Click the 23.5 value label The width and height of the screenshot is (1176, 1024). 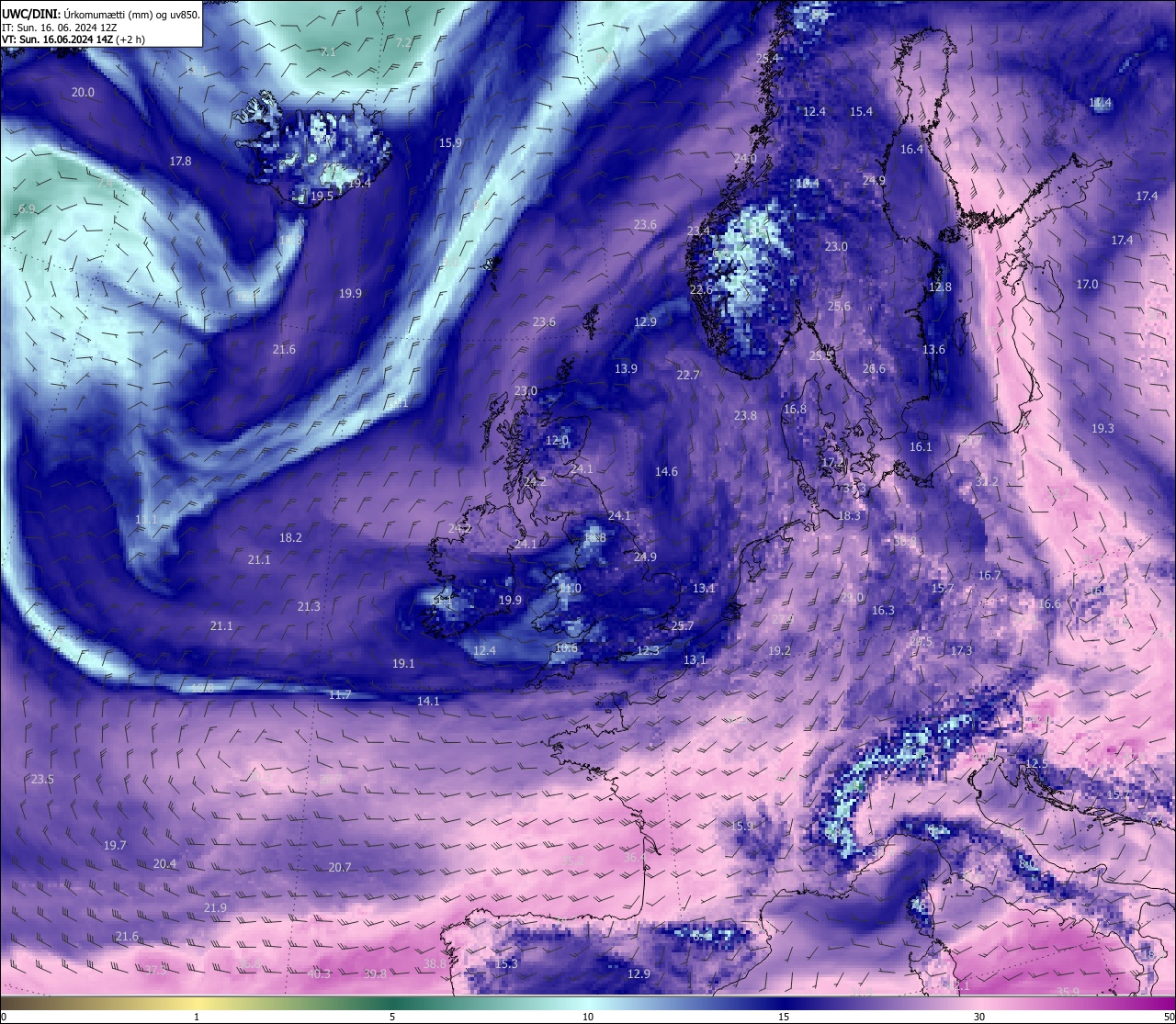click(x=42, y=780)
